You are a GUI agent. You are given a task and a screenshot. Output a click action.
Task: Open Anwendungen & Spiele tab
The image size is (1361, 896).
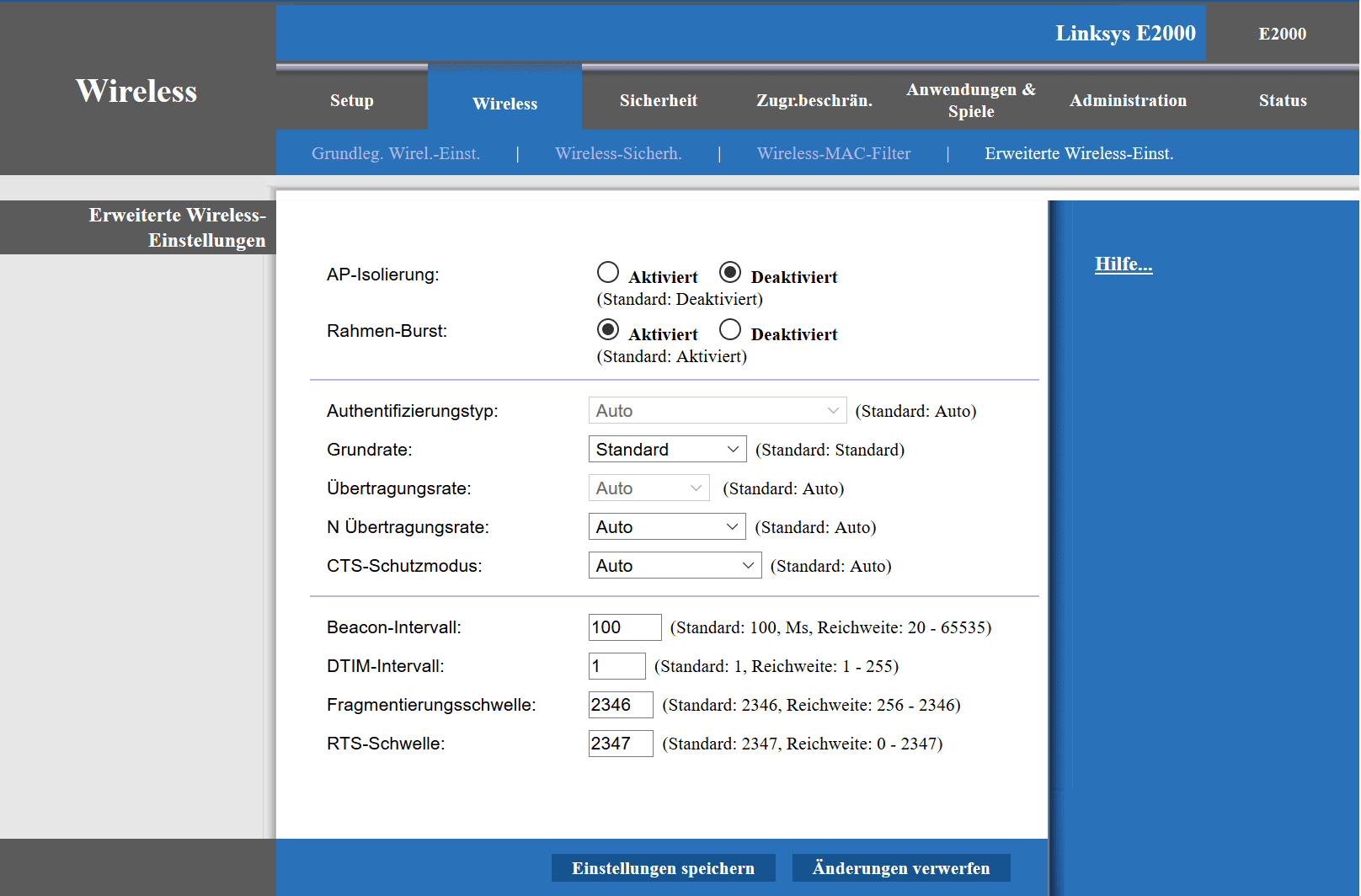[x=971, y=100]
